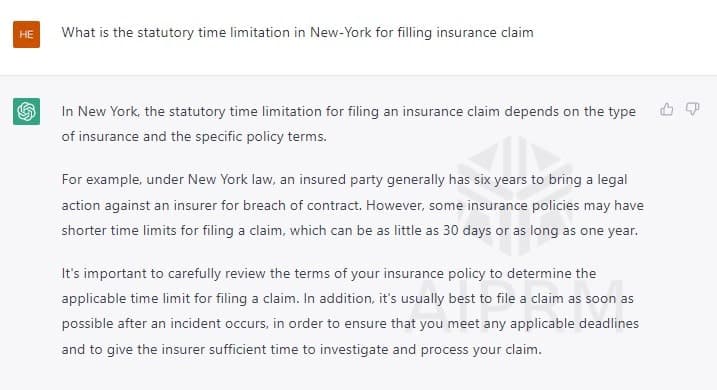Click the faded AIPRM watermark text
The height and width of the screenshot is (390, 717).
pyautogui.click(x=517, y=305)
